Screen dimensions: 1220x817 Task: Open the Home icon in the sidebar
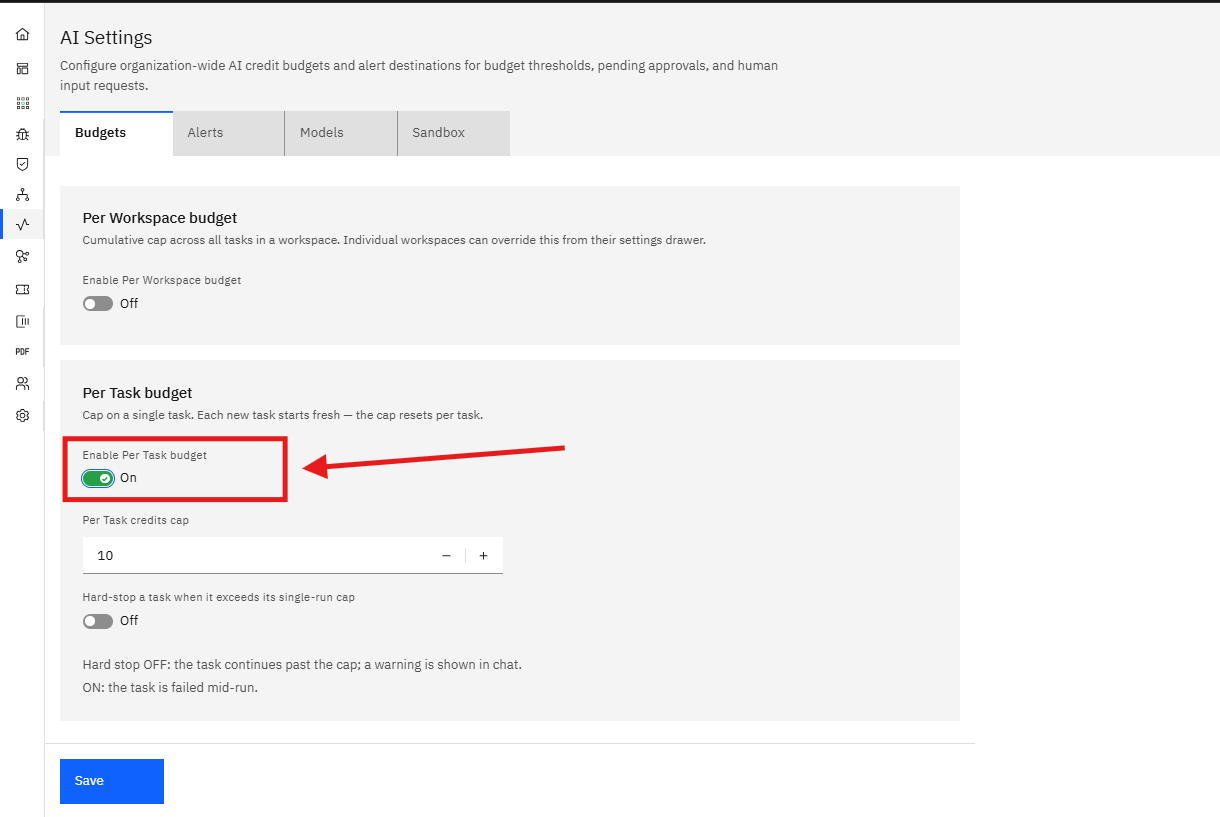pyautogui.click(x=22, y=35)
